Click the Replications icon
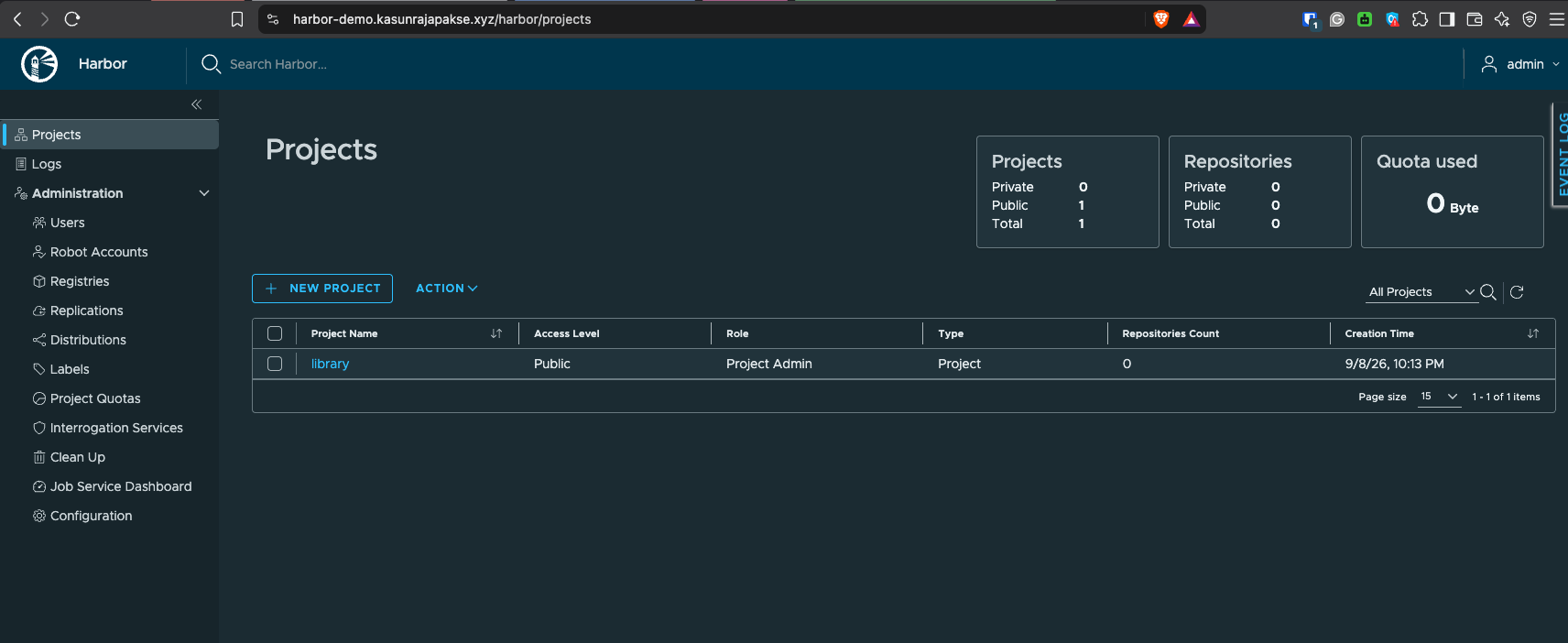 click(x=39, y=311)
